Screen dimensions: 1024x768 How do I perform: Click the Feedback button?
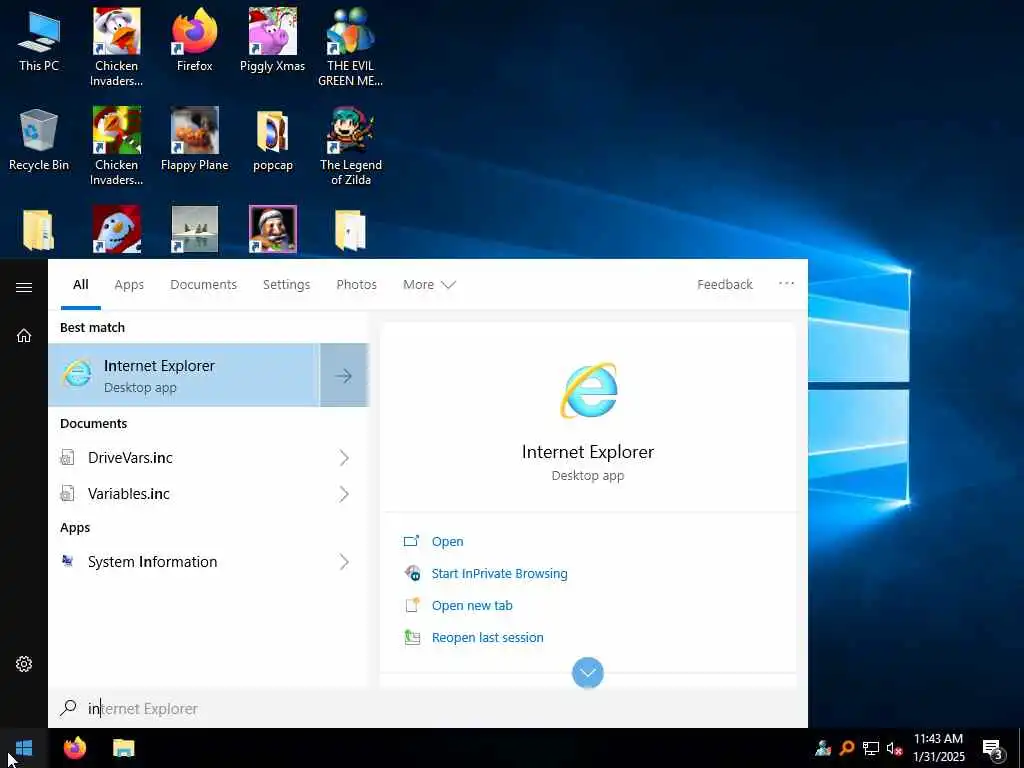pos(725,285)
